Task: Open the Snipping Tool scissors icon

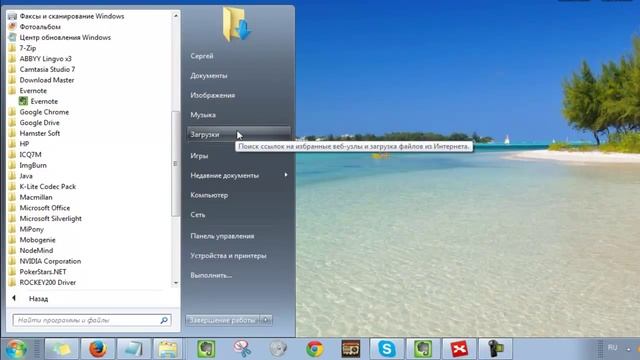Action: (242, 349)
